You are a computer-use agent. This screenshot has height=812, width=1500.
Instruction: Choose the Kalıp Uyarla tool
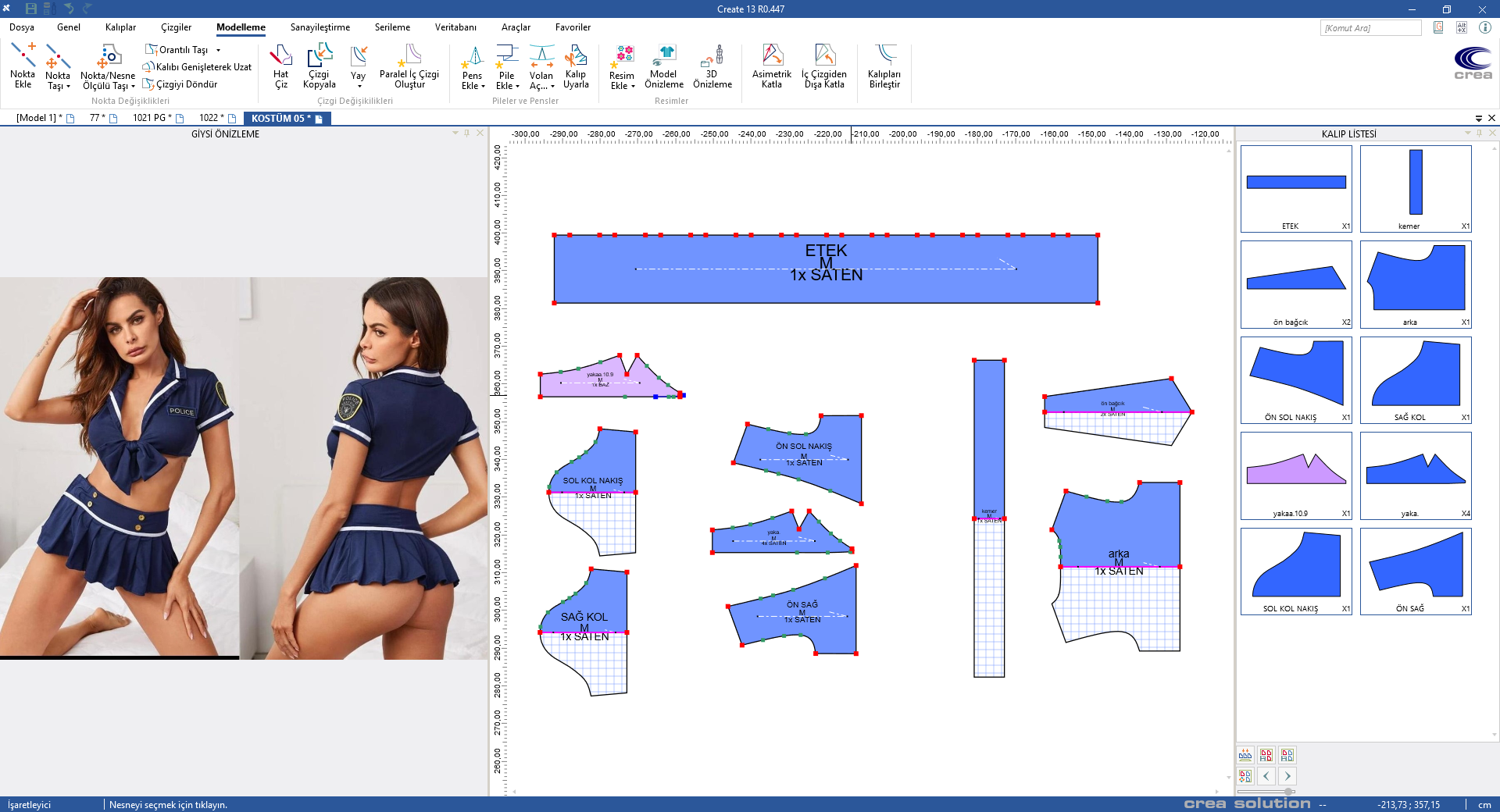coord(576,66)
